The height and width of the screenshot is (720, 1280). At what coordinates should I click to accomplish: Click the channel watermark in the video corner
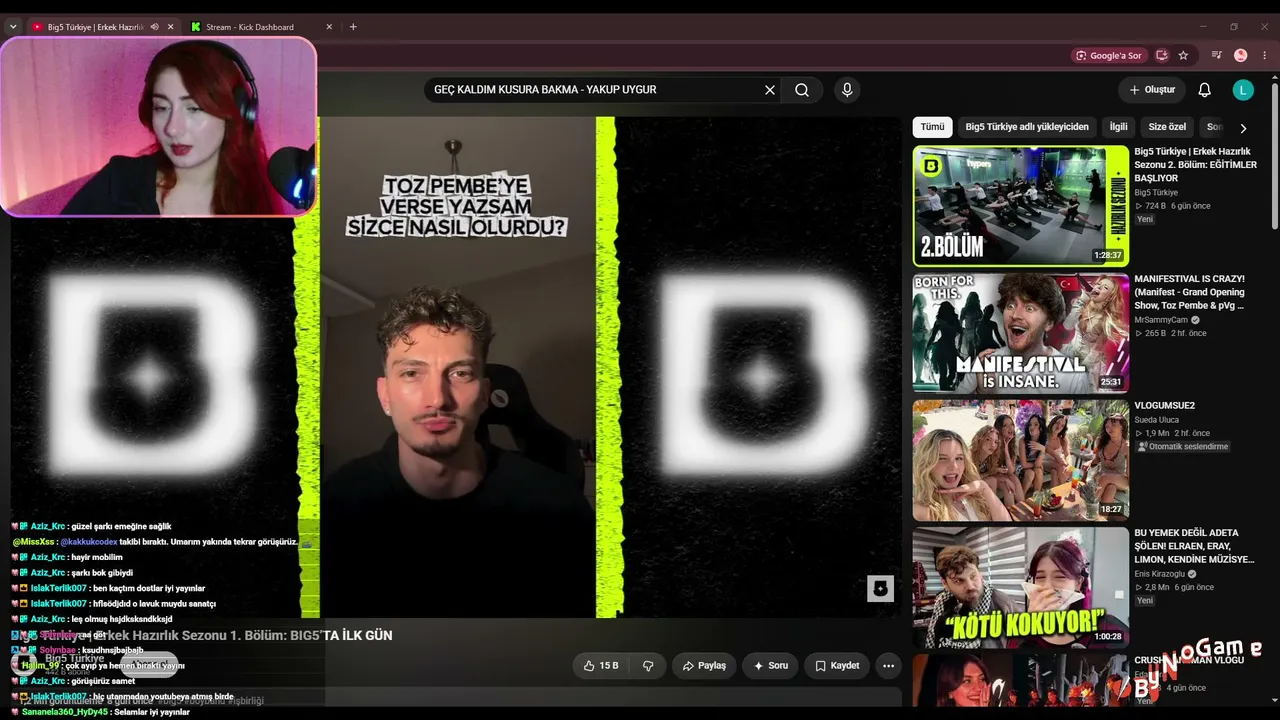(880, 588)
